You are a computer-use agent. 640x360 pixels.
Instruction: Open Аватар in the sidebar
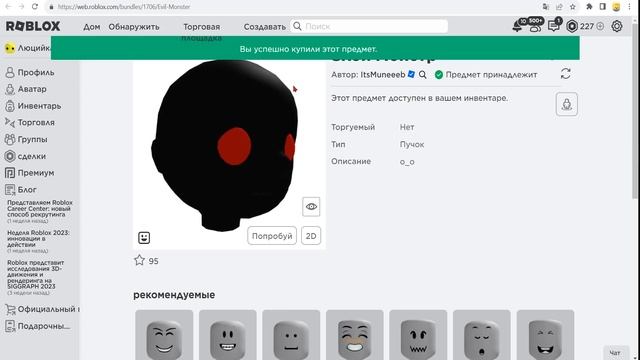tap(32, 89)
